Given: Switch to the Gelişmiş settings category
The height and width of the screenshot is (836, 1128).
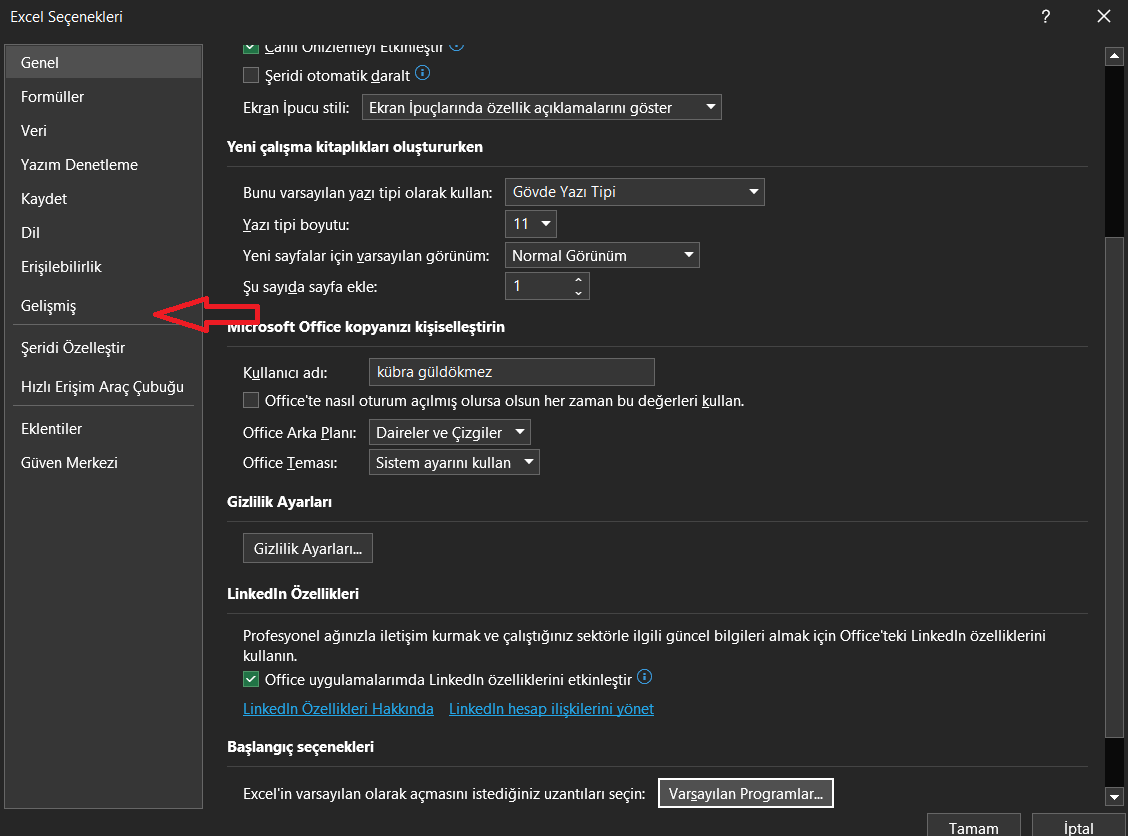Looking at the screenshot, I should 48,306.
